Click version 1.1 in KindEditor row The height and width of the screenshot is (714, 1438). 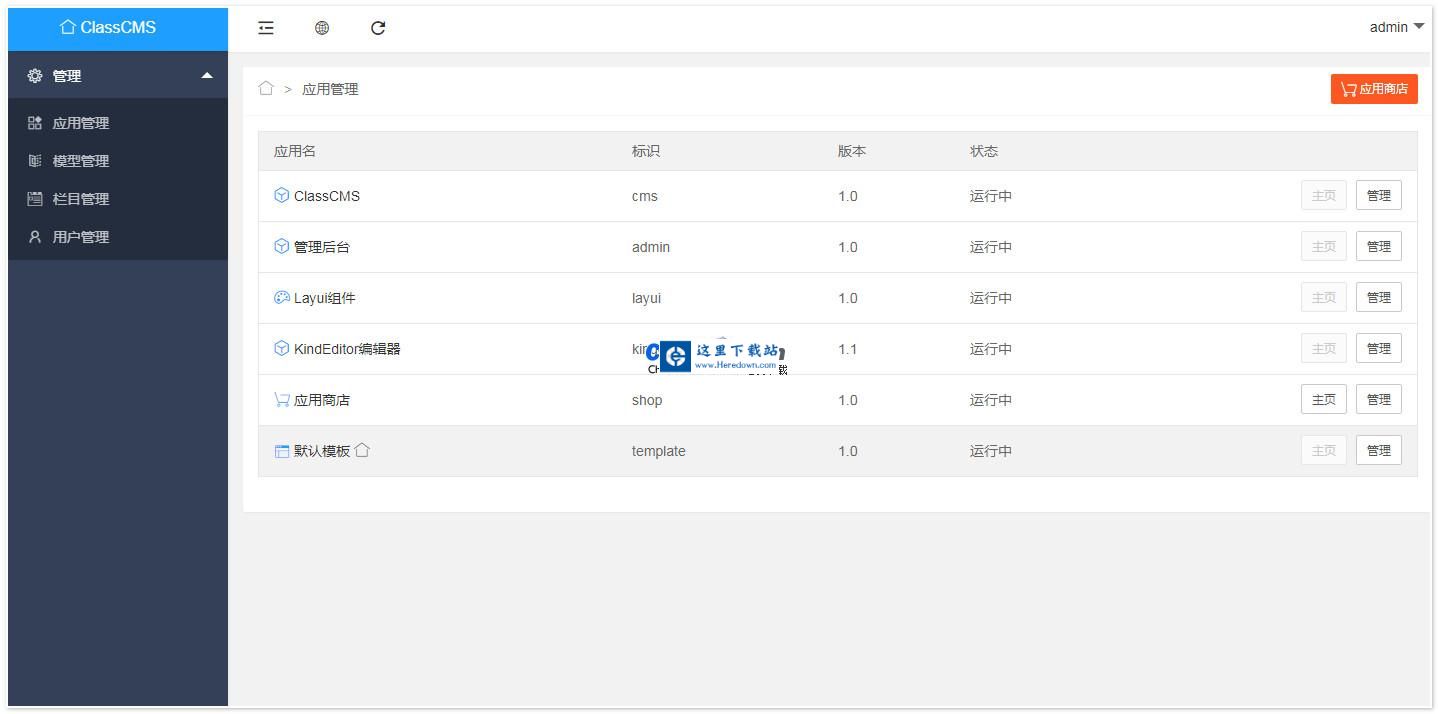point(848,349)
